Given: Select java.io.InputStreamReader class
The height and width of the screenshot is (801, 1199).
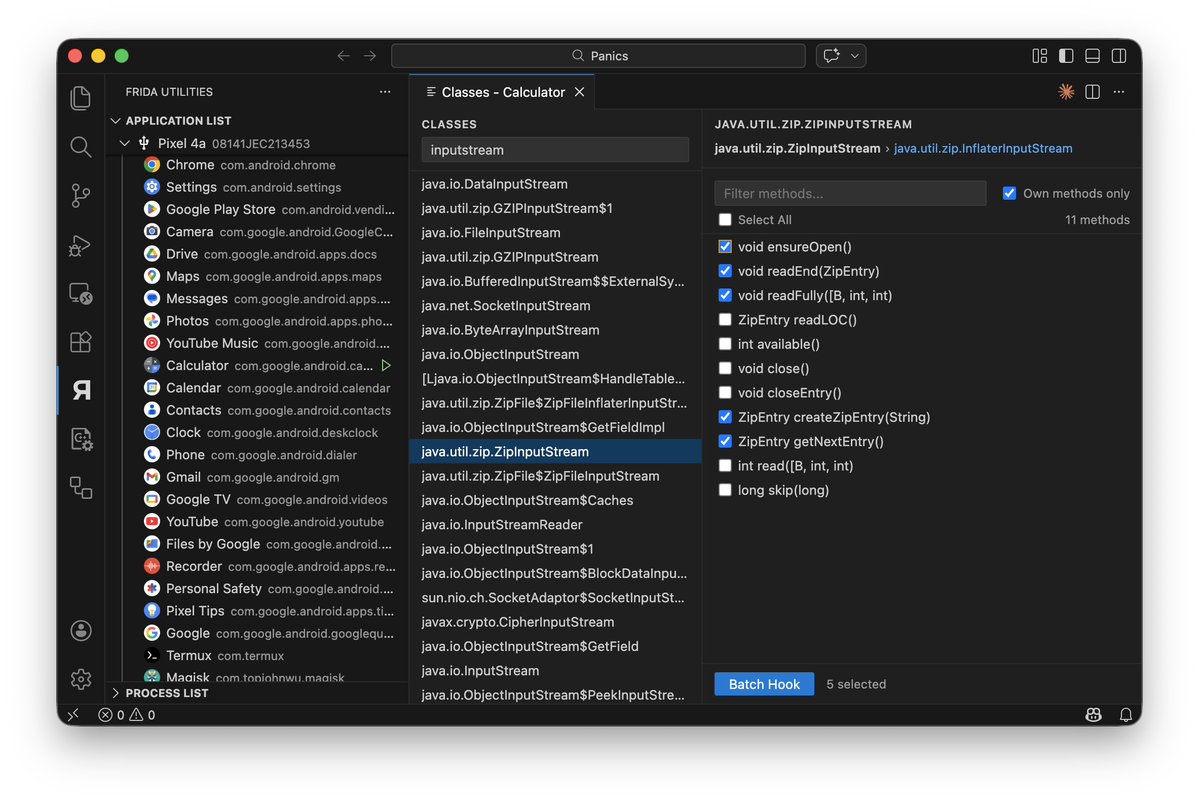Looking at the screenshot, I should coord(555,524).
